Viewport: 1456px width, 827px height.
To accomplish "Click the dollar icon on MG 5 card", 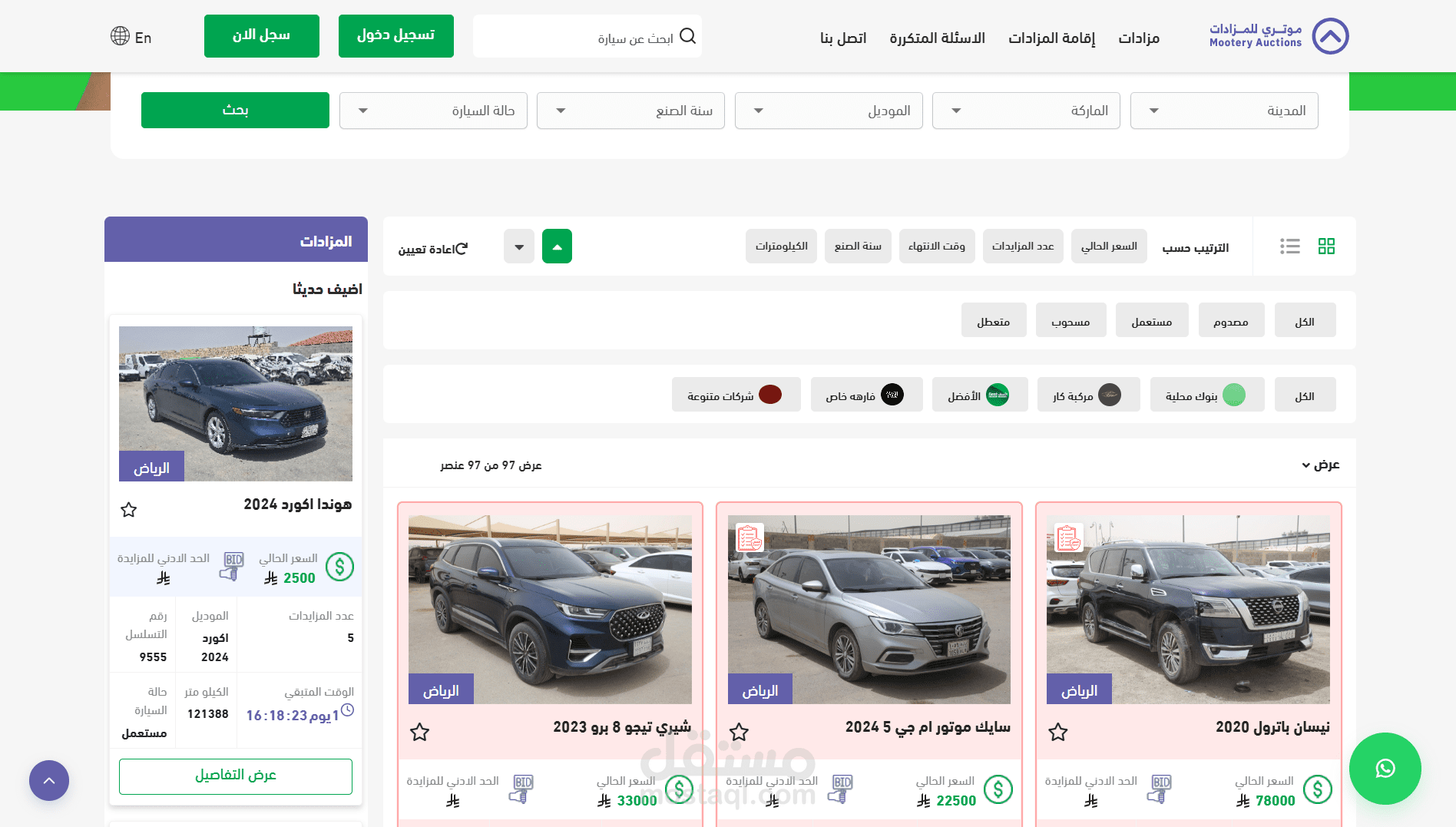I will click(998, 789).
